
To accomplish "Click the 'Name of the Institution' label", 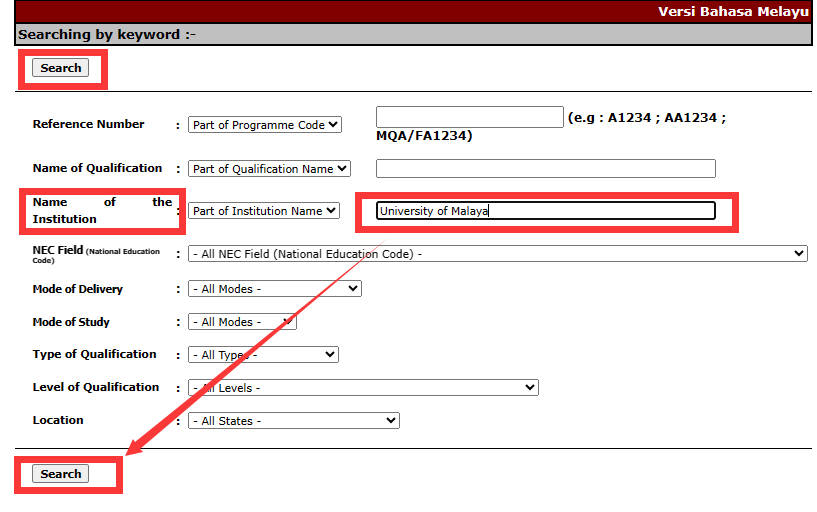I will click(102, 210).
